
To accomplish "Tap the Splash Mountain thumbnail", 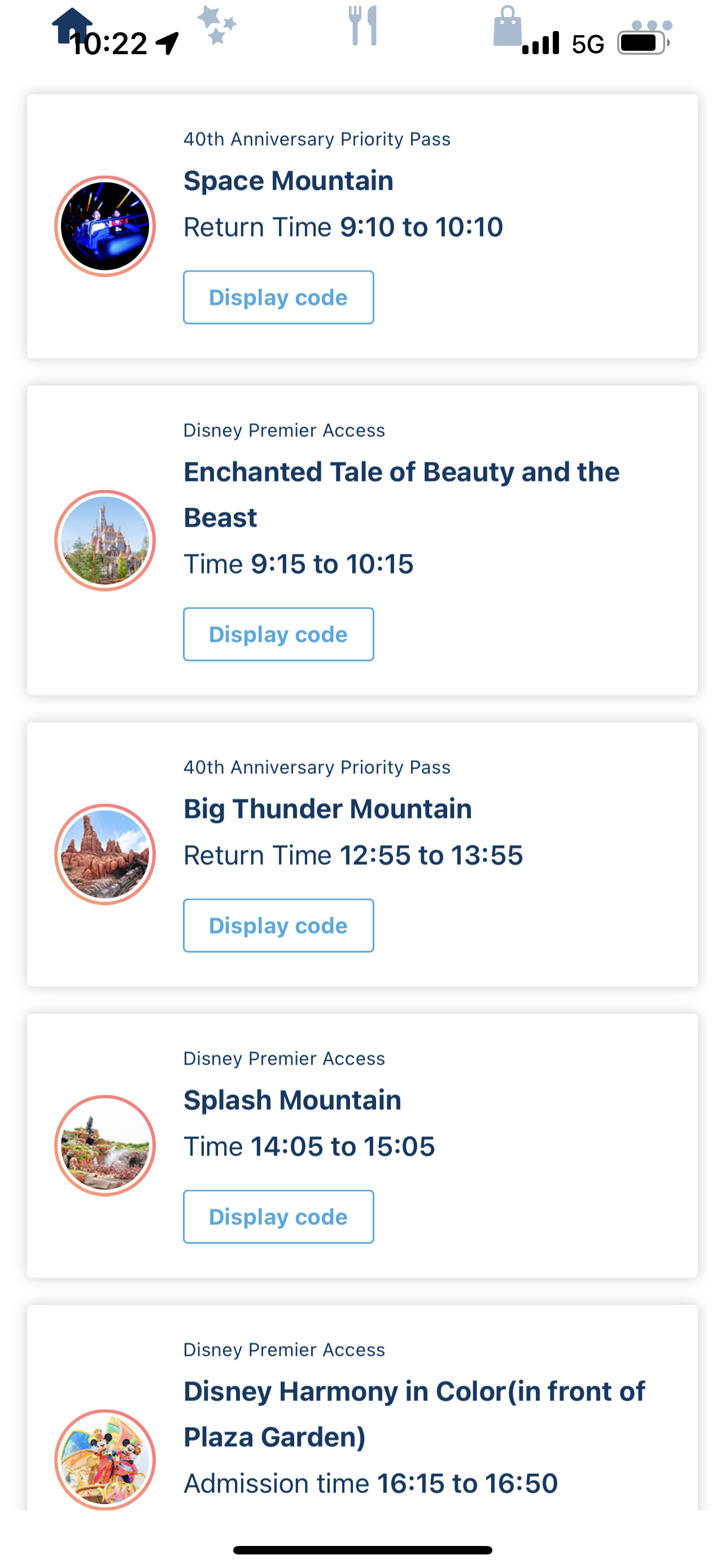I will pos(106,1145).
